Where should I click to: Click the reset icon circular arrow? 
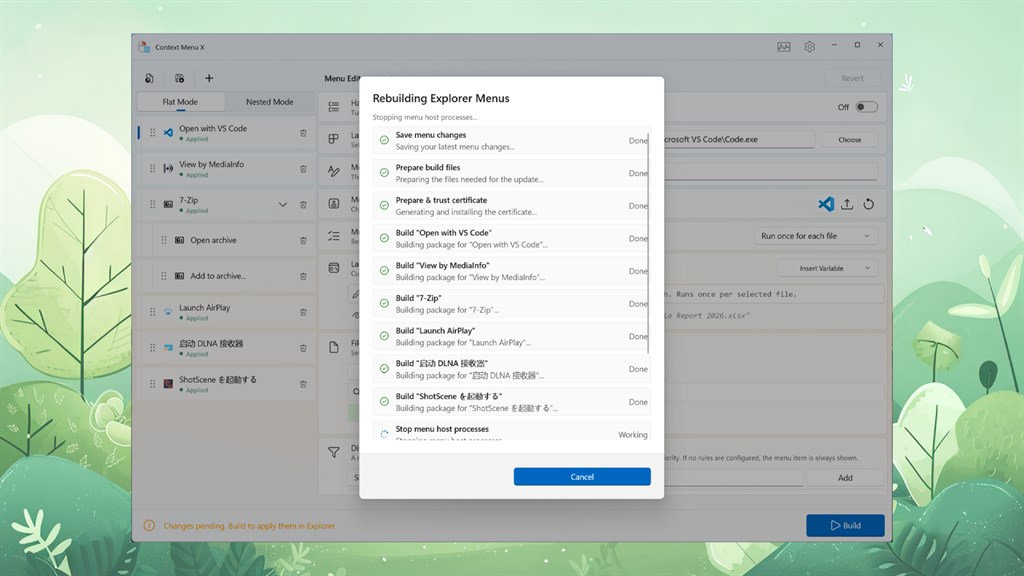pyautogui.click(x=869, y=204)
